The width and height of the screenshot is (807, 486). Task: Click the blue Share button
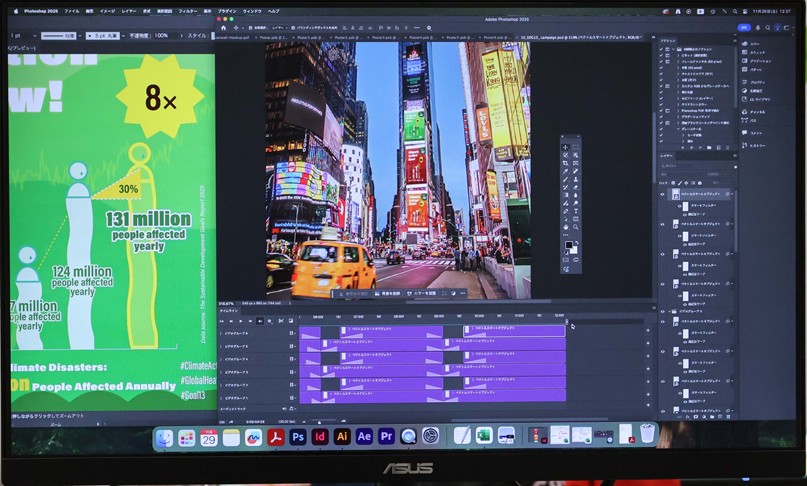pos(744,27)
